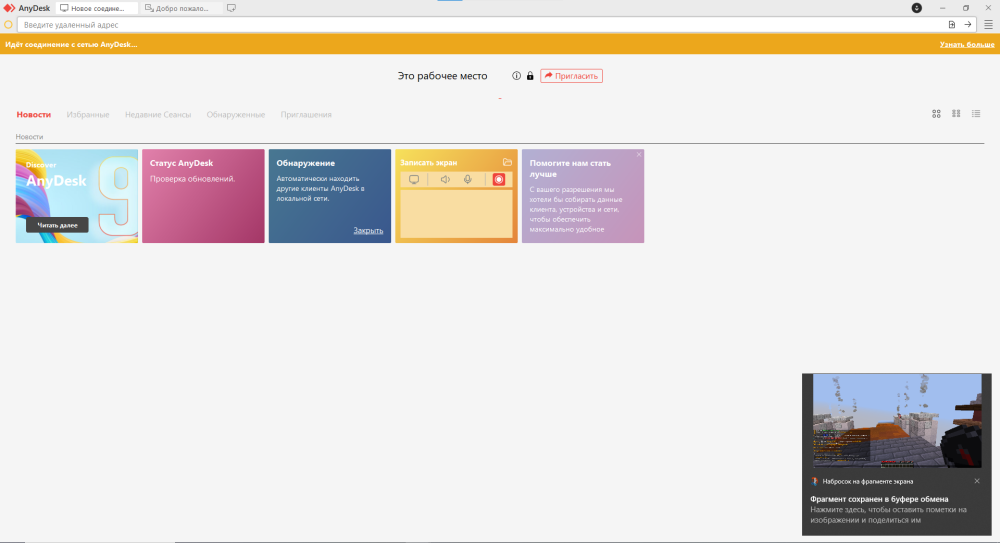The image size is (1000, 543).
Task: Switch to list view
Action: (x=976, y=114)
